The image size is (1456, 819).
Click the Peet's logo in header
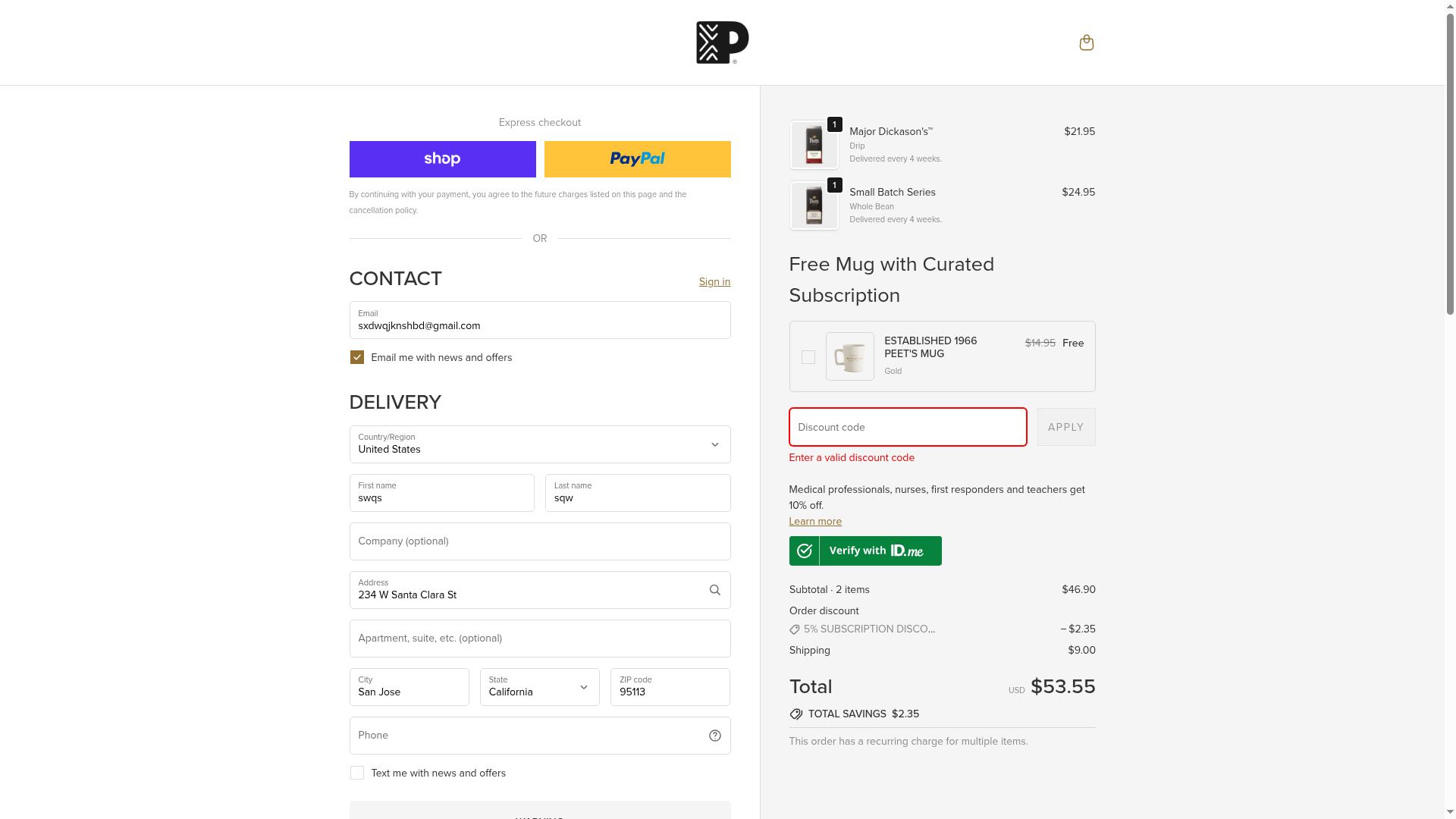click(722, 42)
